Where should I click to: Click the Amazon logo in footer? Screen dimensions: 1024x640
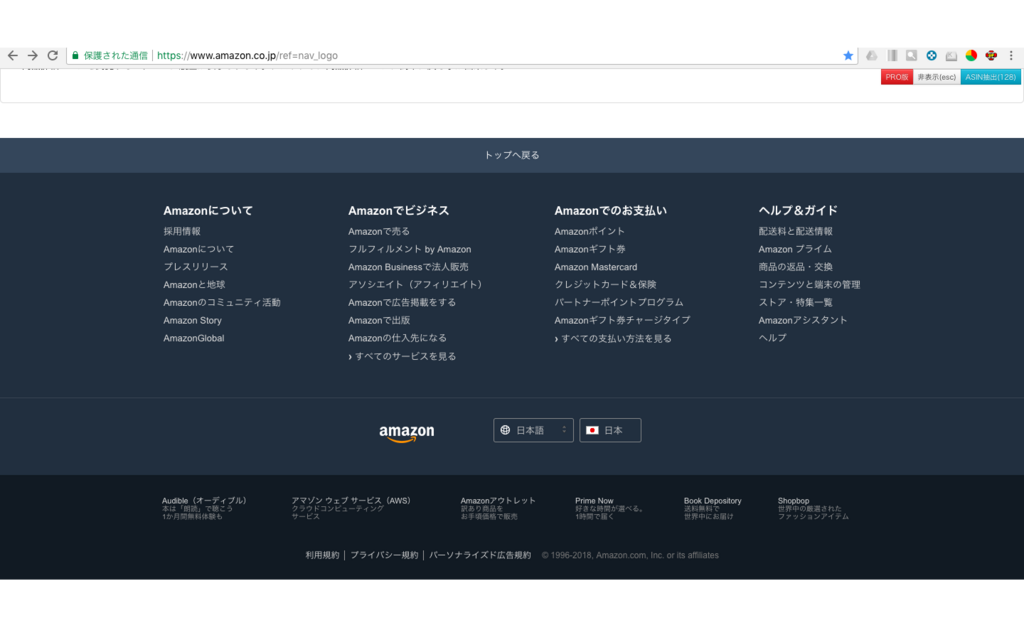tap(406, 432)
